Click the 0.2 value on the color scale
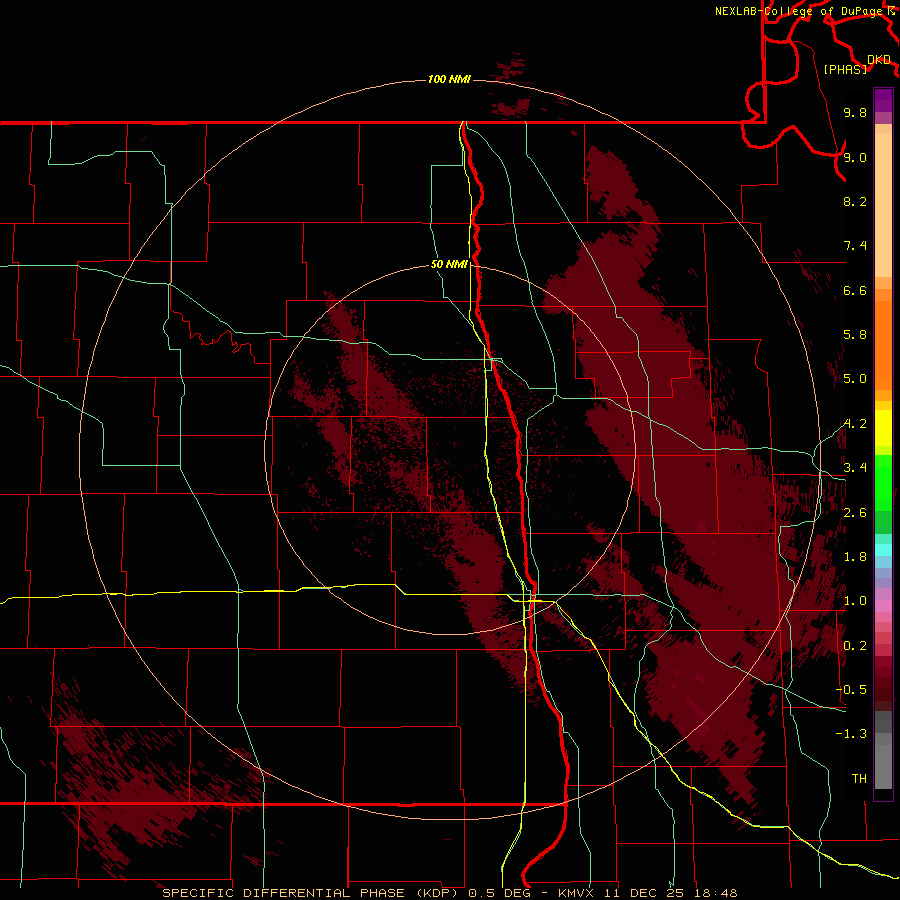This screenshot has height=900, width=900. [x=855, y=646]
